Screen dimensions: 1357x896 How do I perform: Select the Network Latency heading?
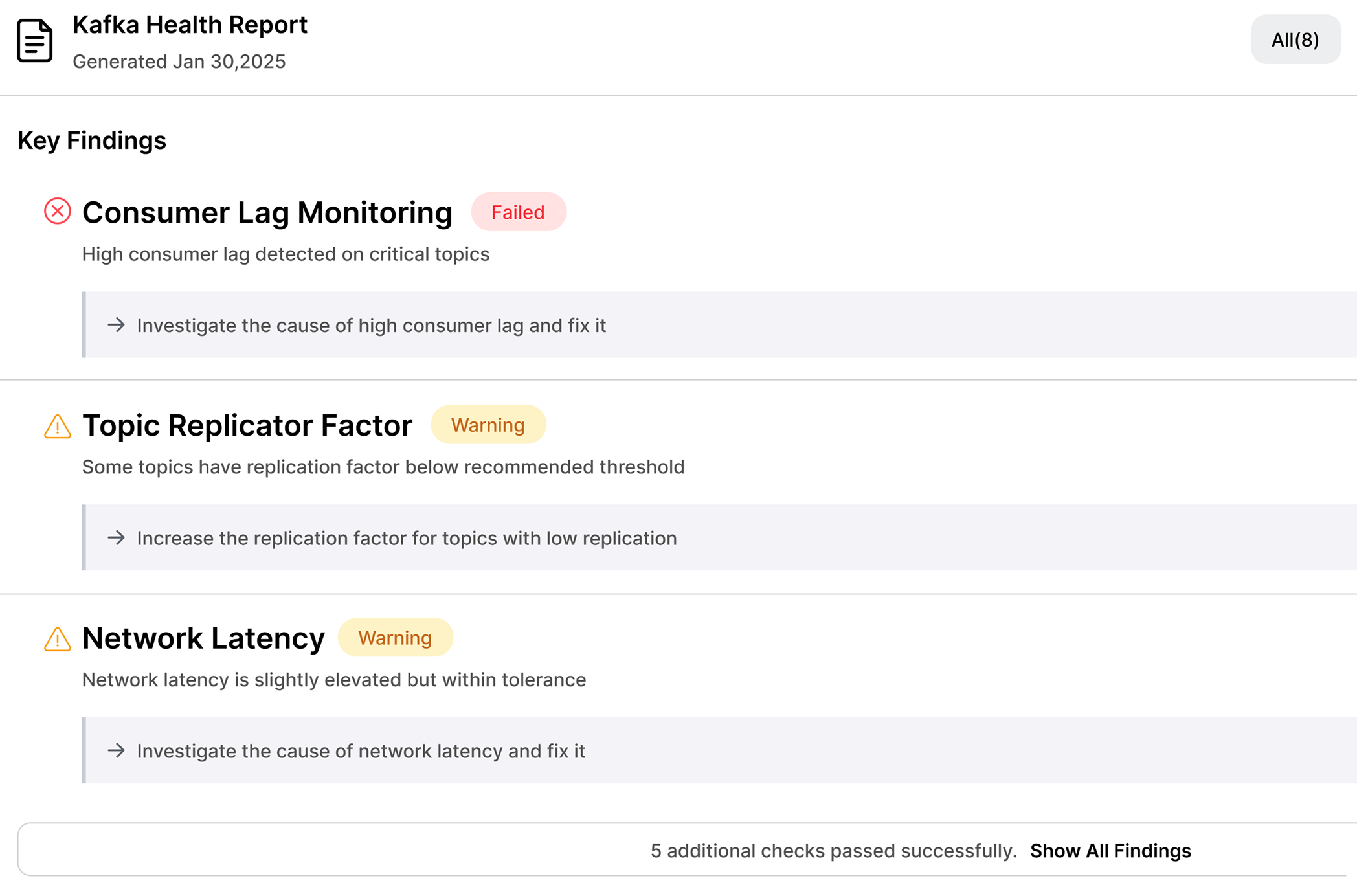pos(203,638)
